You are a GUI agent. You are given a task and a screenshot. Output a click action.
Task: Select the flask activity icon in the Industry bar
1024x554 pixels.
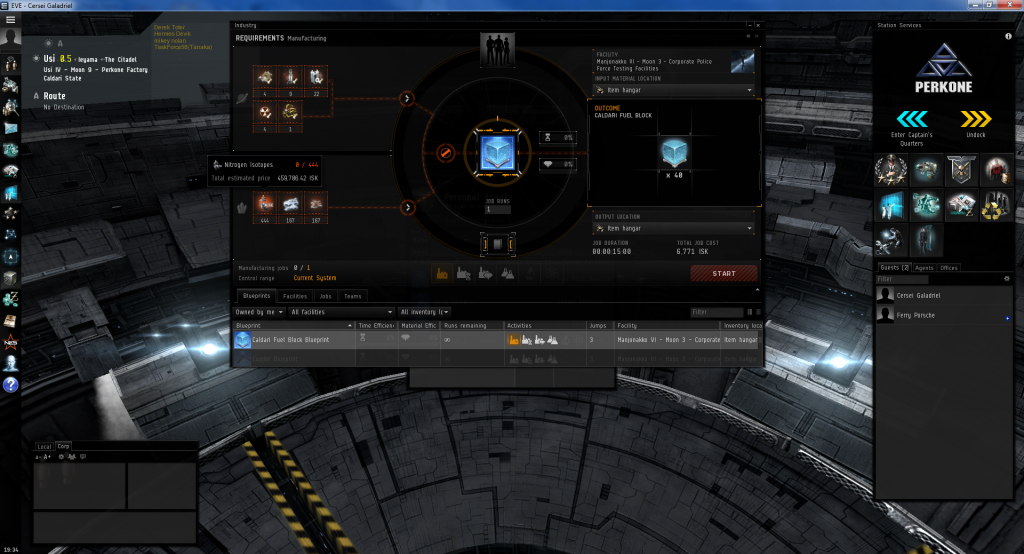(x=507, y=274)
